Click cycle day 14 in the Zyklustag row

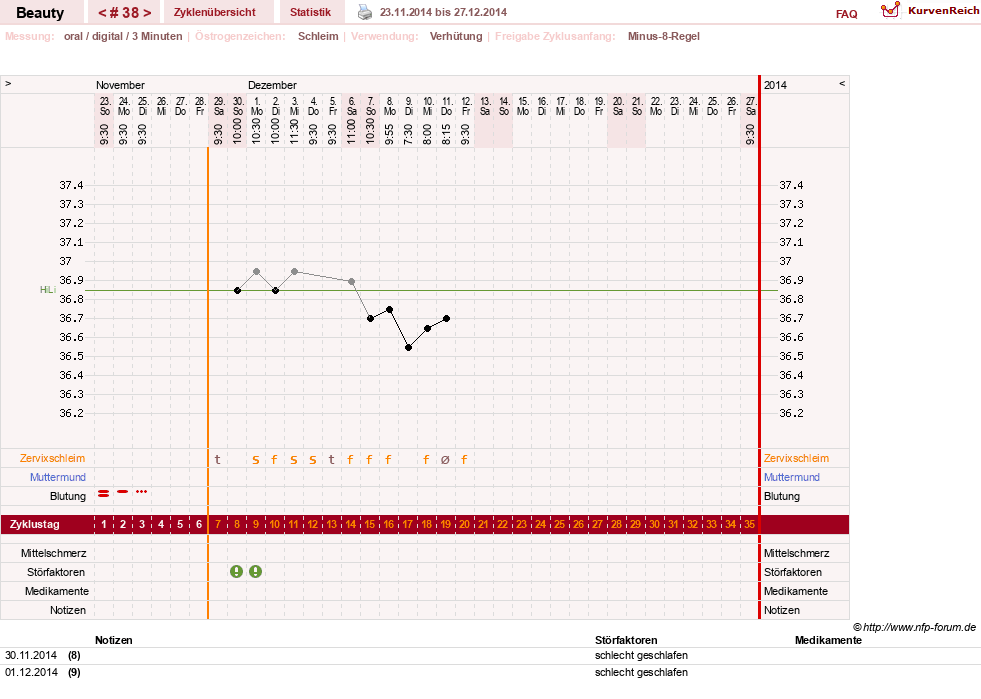click(351, 524)
